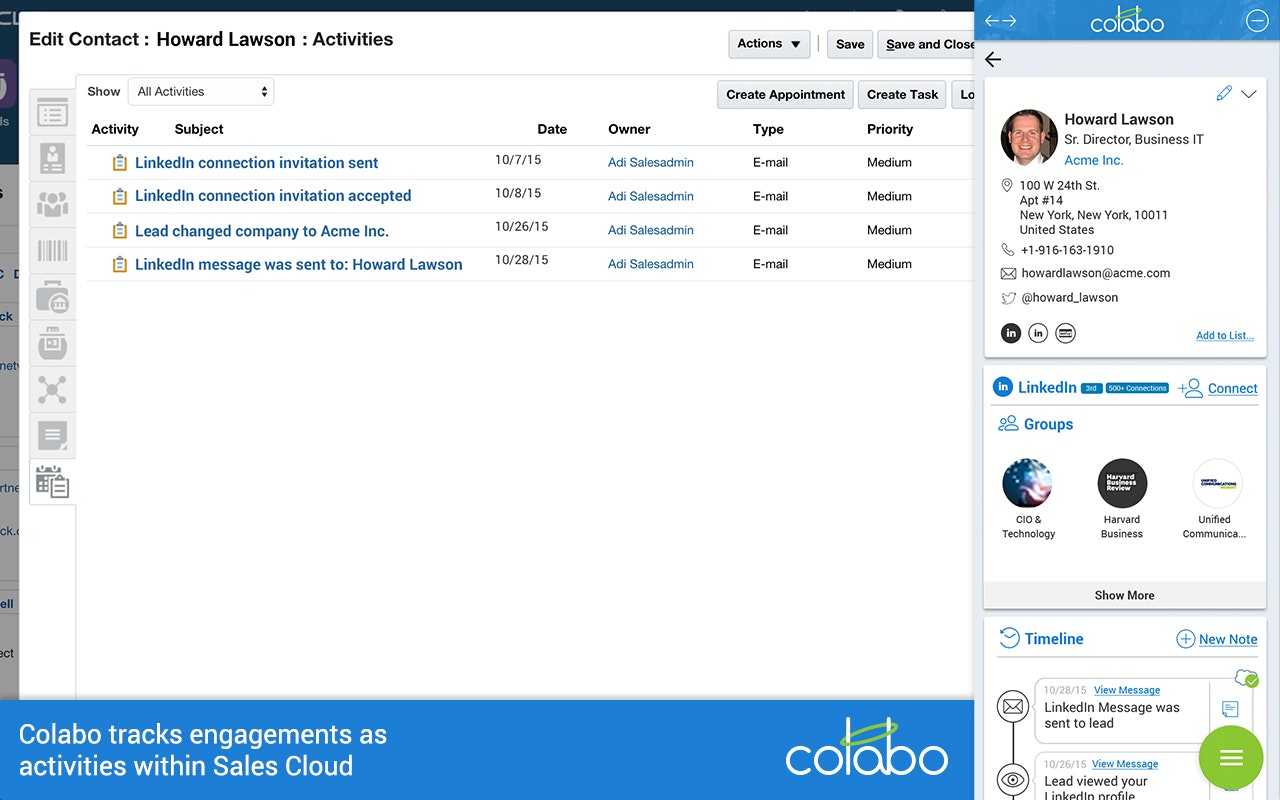Click the Colabo panel expand-width arrows icon
The width and height of the screenshot is (1280, 800).
tap(1000, 21)
